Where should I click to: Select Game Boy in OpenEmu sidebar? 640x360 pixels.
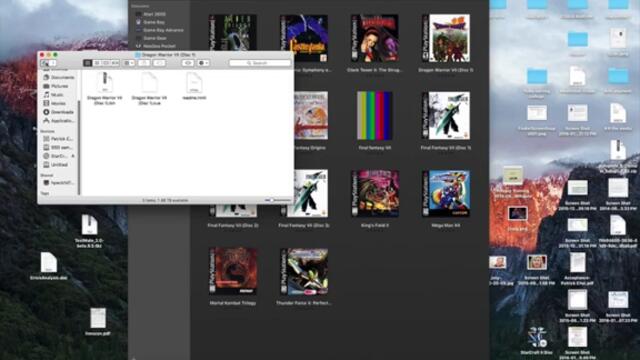click(x=150, y=22)
